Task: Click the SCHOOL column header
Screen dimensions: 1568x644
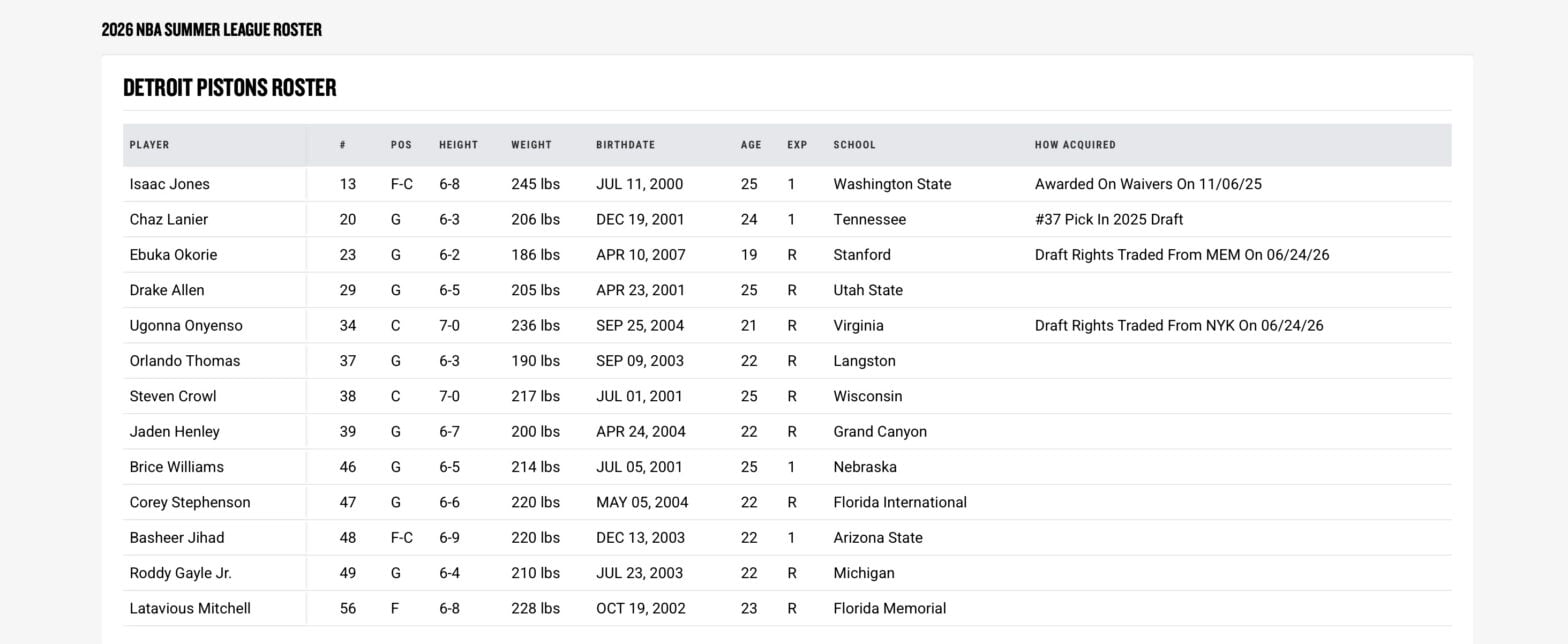Action: click(x=854, y=145)
